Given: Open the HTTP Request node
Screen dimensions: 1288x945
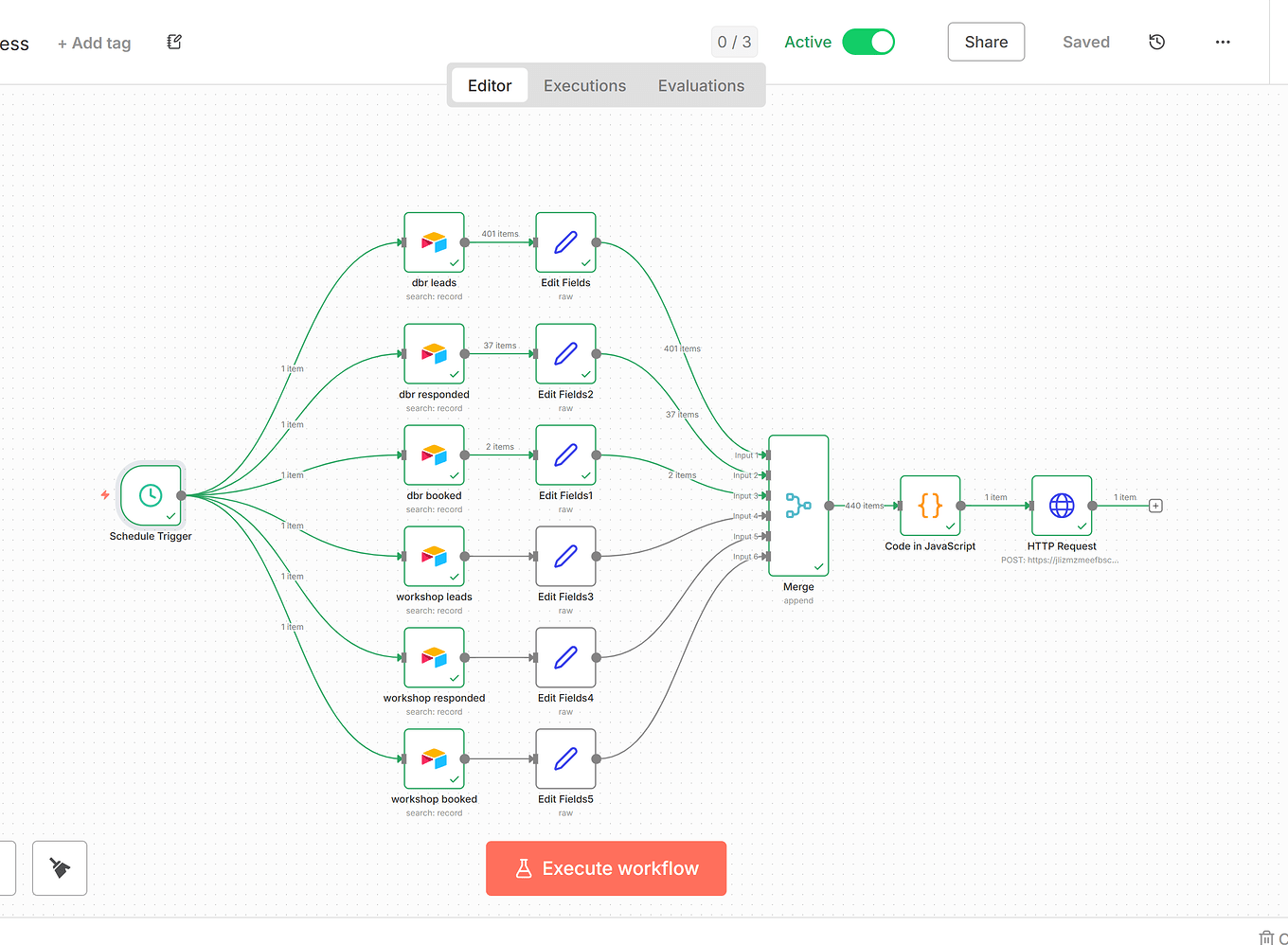Looking at the screenshot, I should point(1062,506).
